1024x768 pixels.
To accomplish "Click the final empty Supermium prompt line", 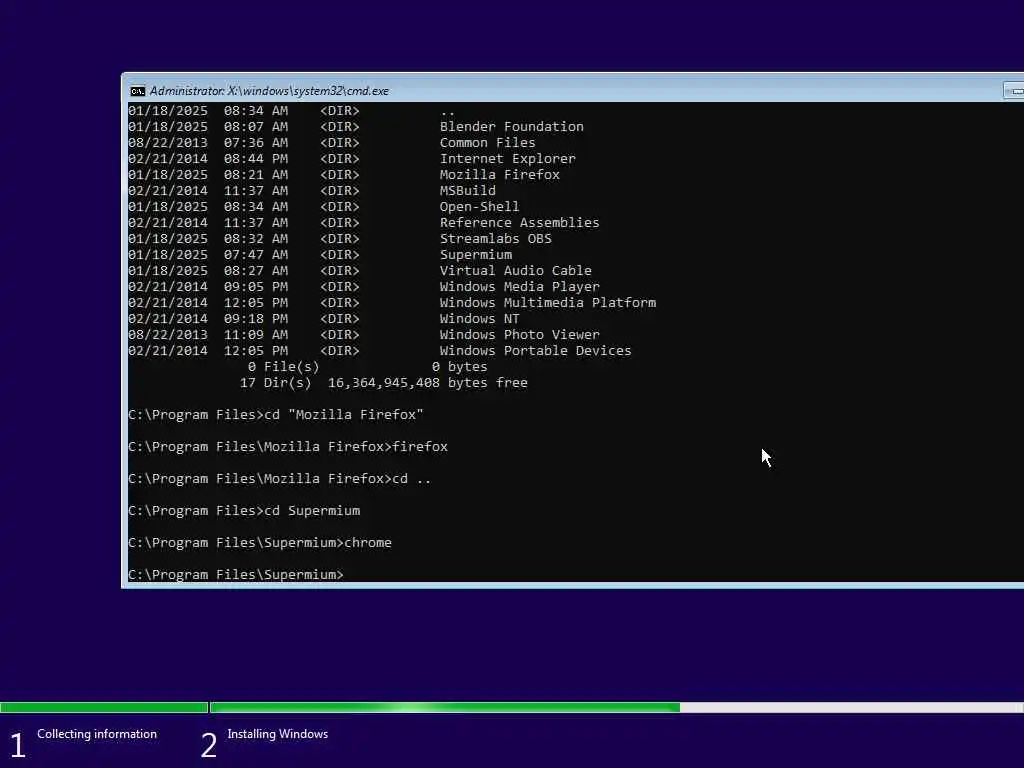I will (236, 575).
